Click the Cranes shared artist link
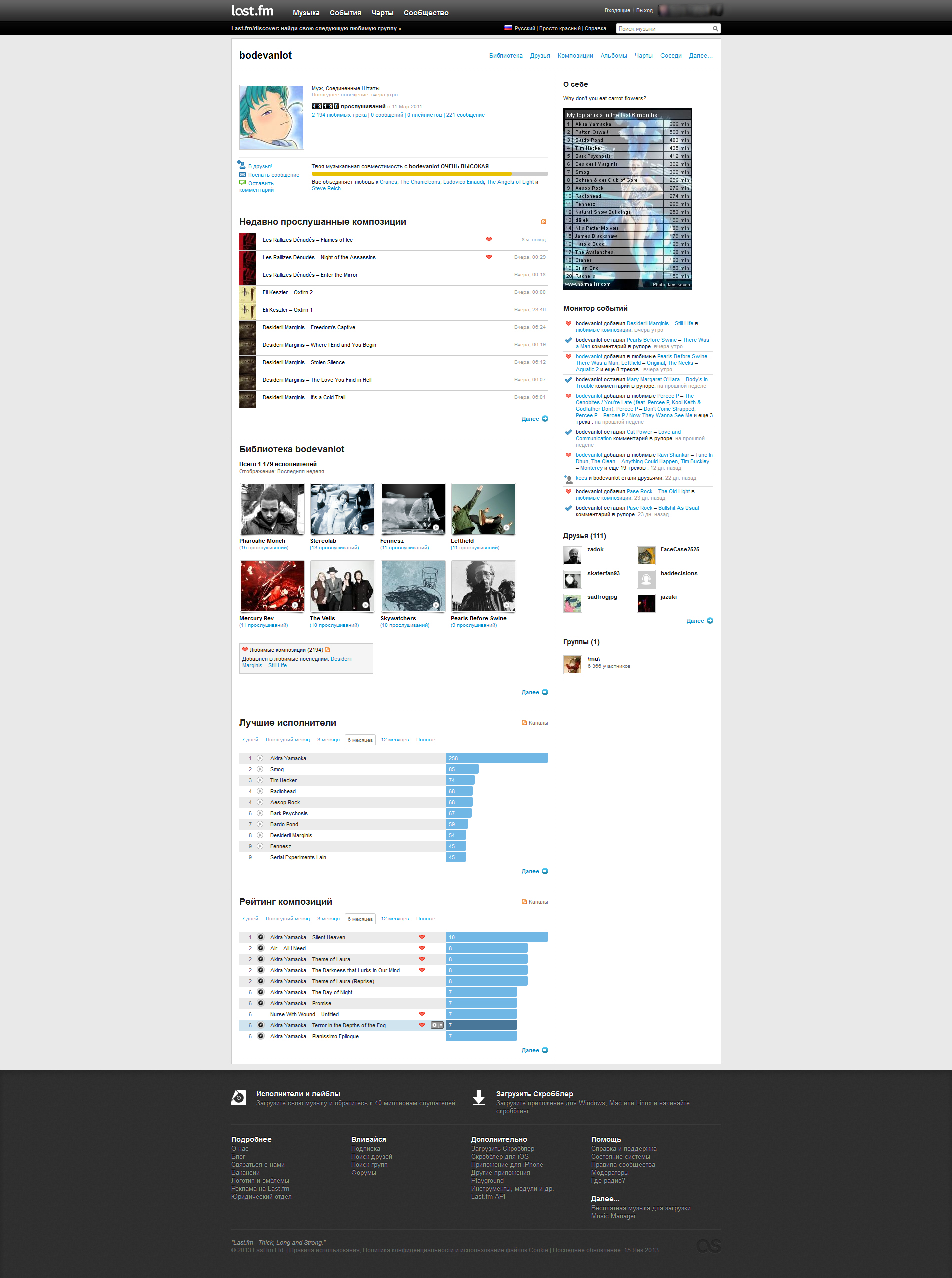 click(x=388, y=182)
